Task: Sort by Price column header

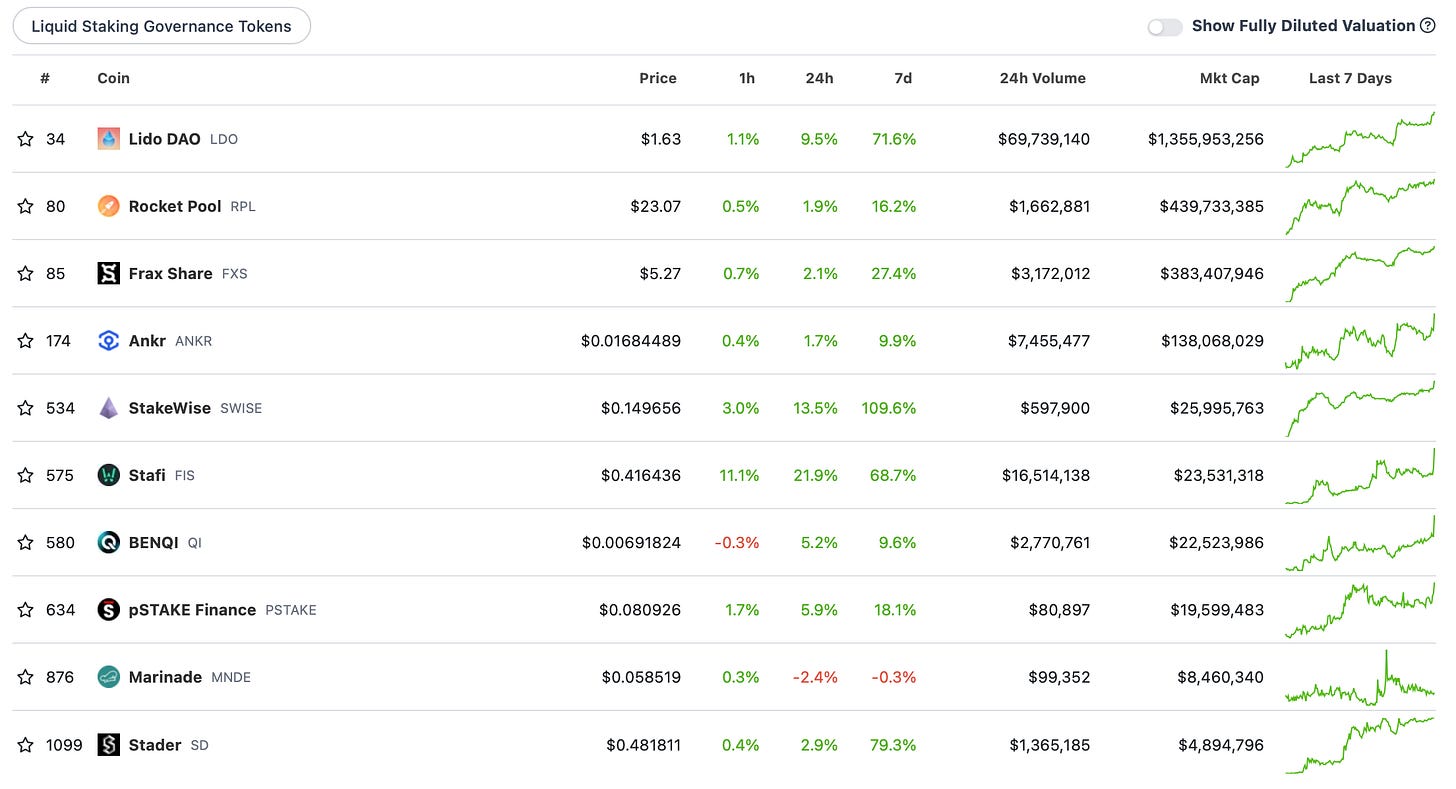Action: click(658, 78)
